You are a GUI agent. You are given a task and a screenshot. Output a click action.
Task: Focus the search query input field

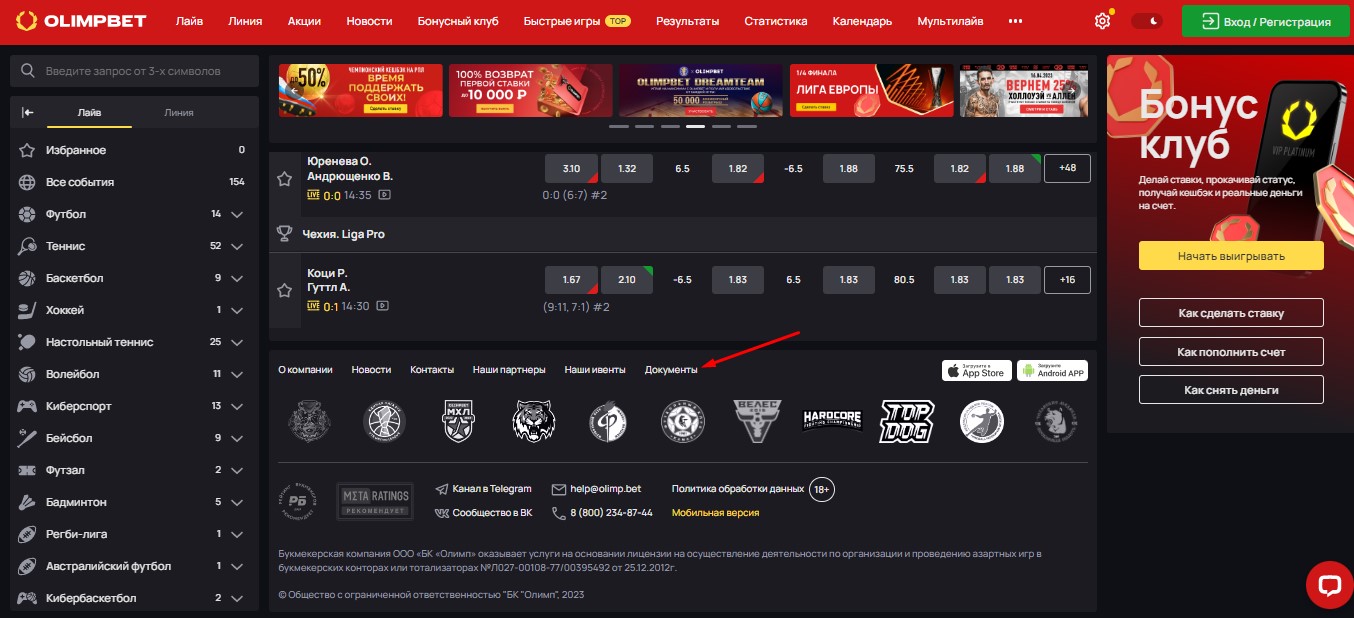click(x=134, y=71)
